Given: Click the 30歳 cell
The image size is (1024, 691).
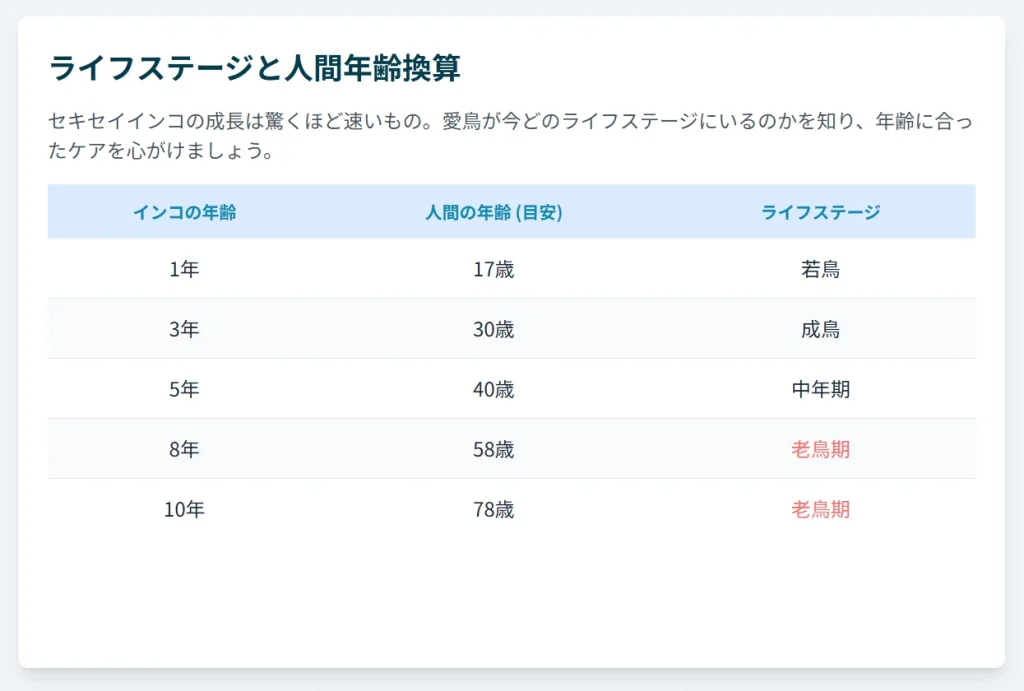Looking at the screenshot, I should 494,329.
